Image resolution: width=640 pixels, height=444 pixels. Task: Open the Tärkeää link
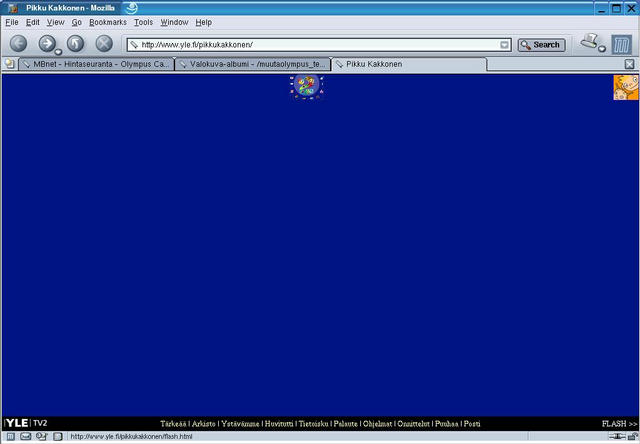pyautogui.click(x=173, y=424)
